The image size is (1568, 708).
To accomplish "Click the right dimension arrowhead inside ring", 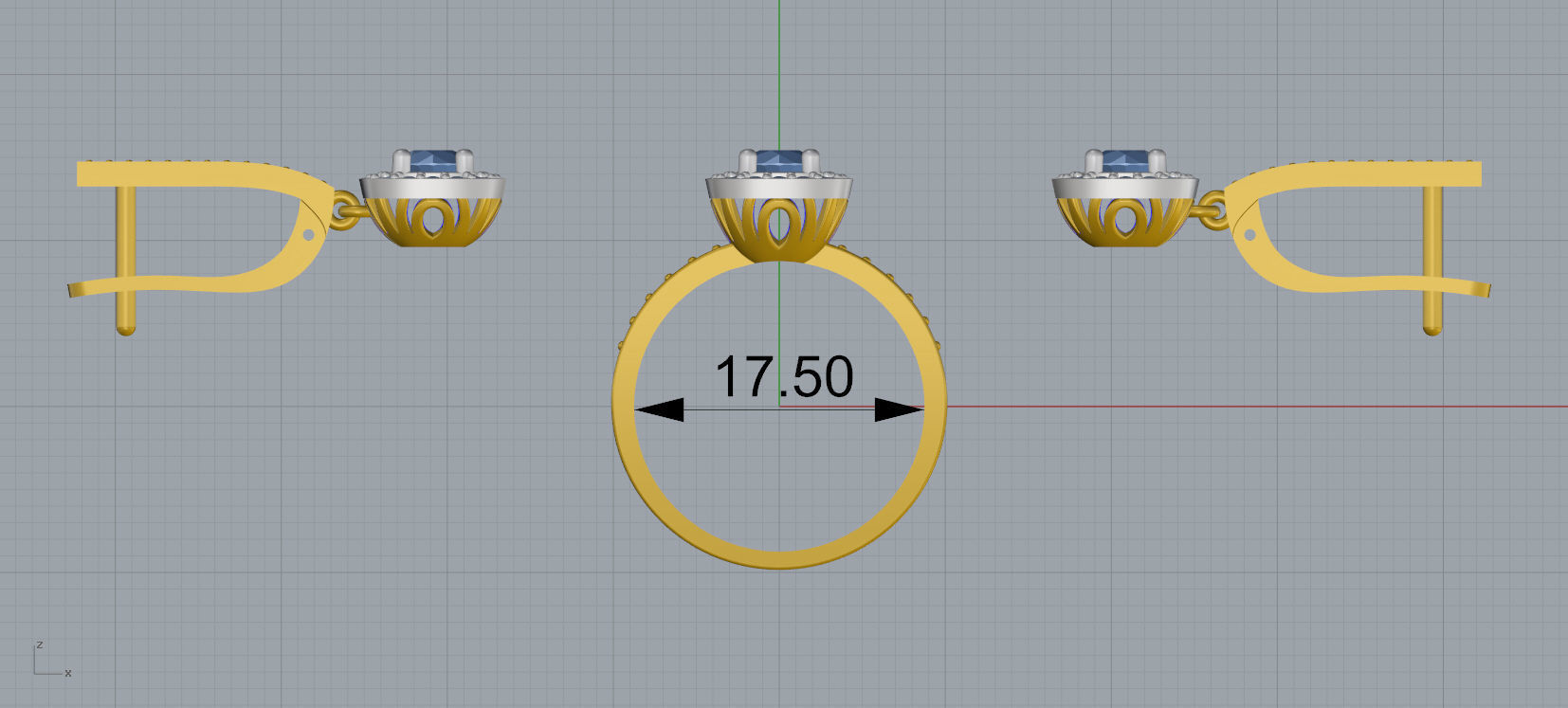I will pyautogui.click(x=898, y=409).
